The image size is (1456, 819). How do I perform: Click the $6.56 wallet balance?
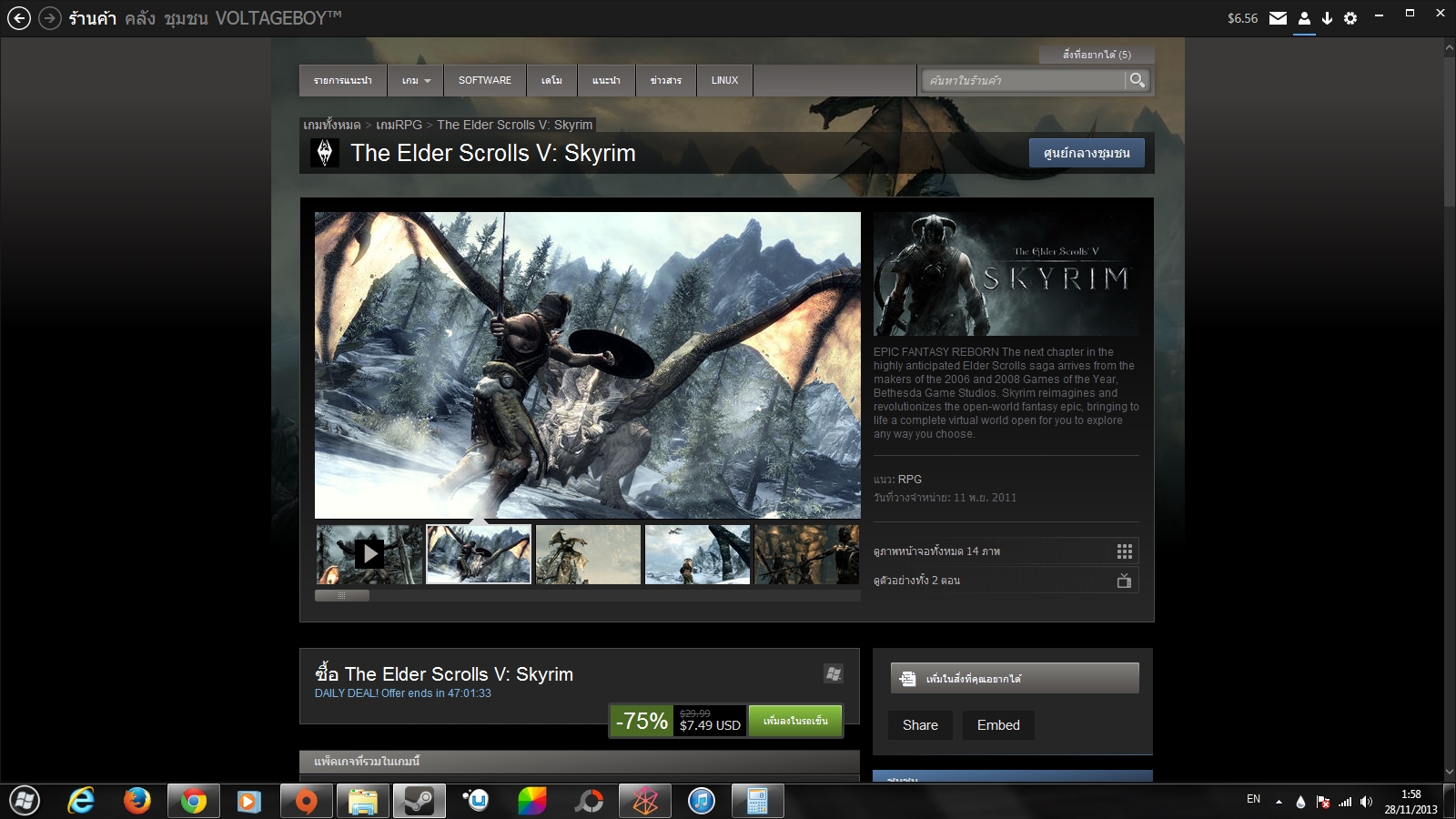pos(1242,18)
